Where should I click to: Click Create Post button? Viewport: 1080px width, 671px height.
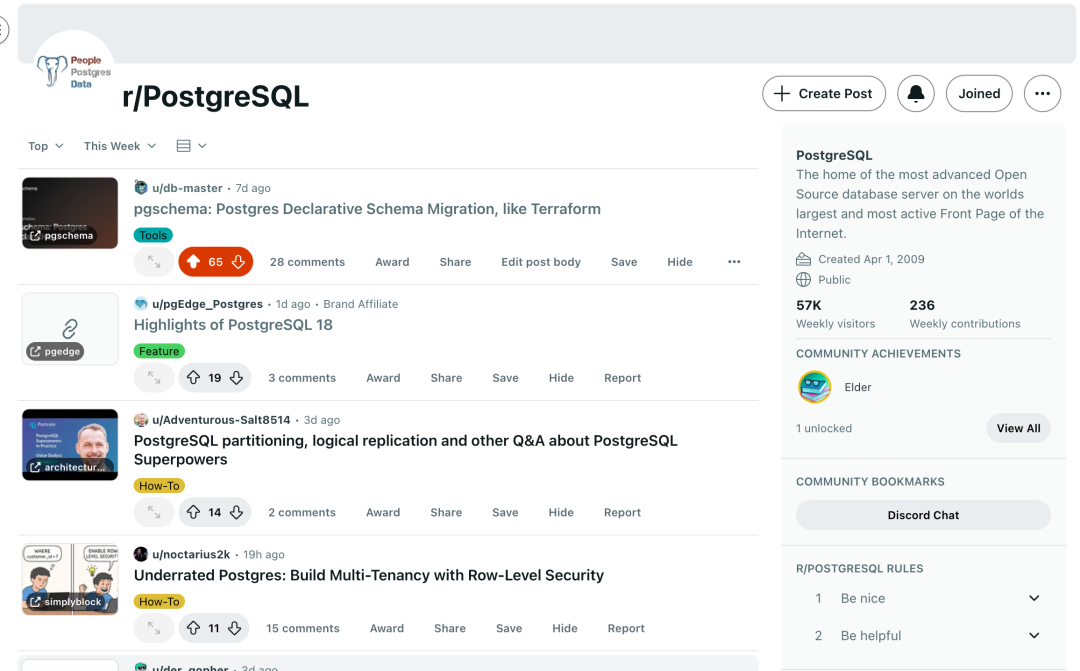pyautogui.click(x=824, y=94)
